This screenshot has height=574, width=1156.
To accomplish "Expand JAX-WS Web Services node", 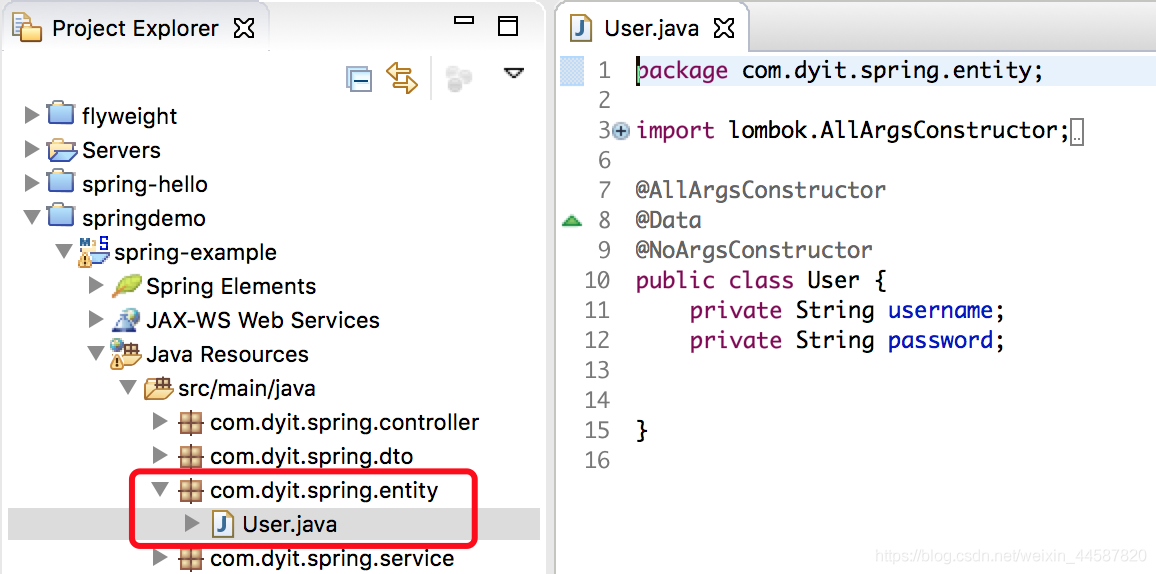I will 96,320.
